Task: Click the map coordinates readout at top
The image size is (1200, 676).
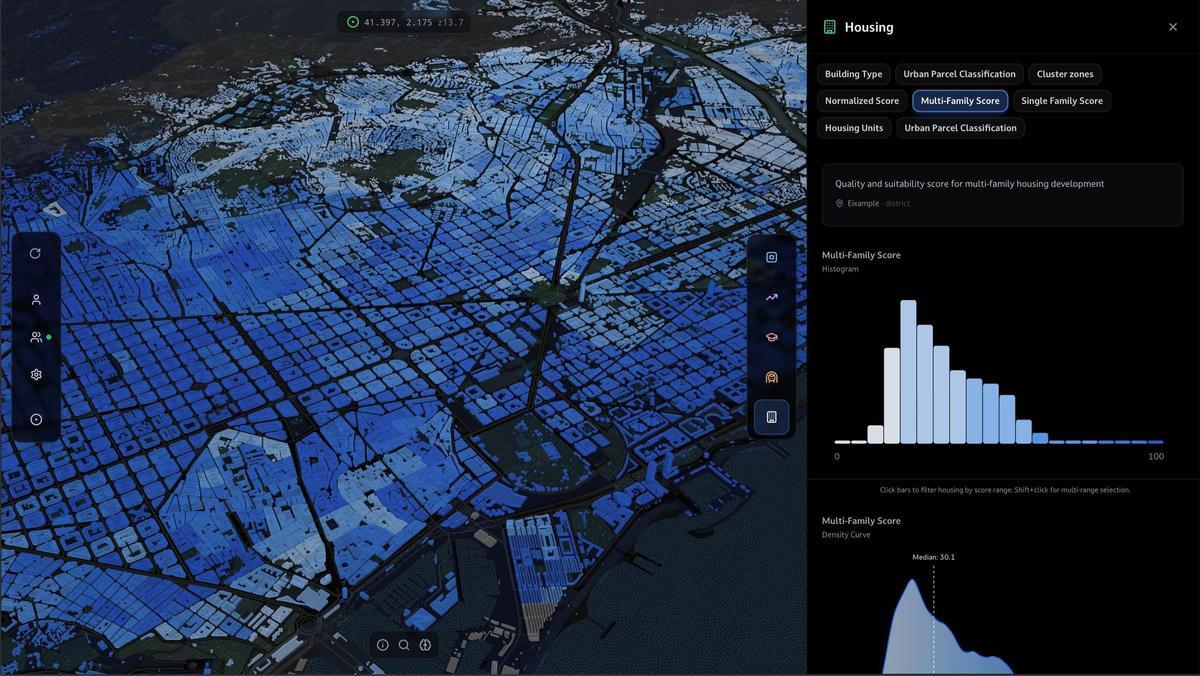Action: [x=404, y=22]
